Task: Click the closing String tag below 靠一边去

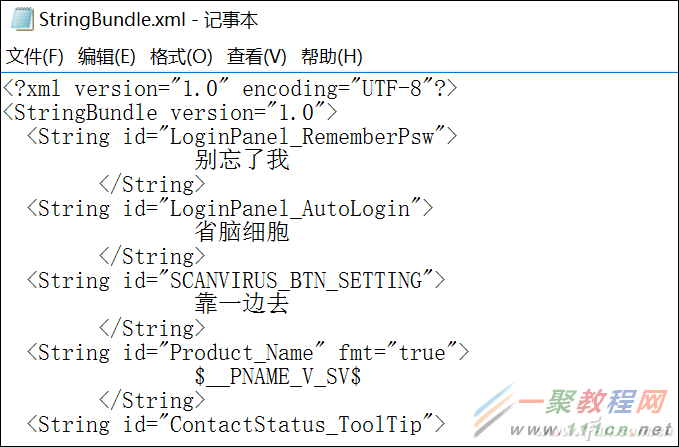Action: pos(152,328)
